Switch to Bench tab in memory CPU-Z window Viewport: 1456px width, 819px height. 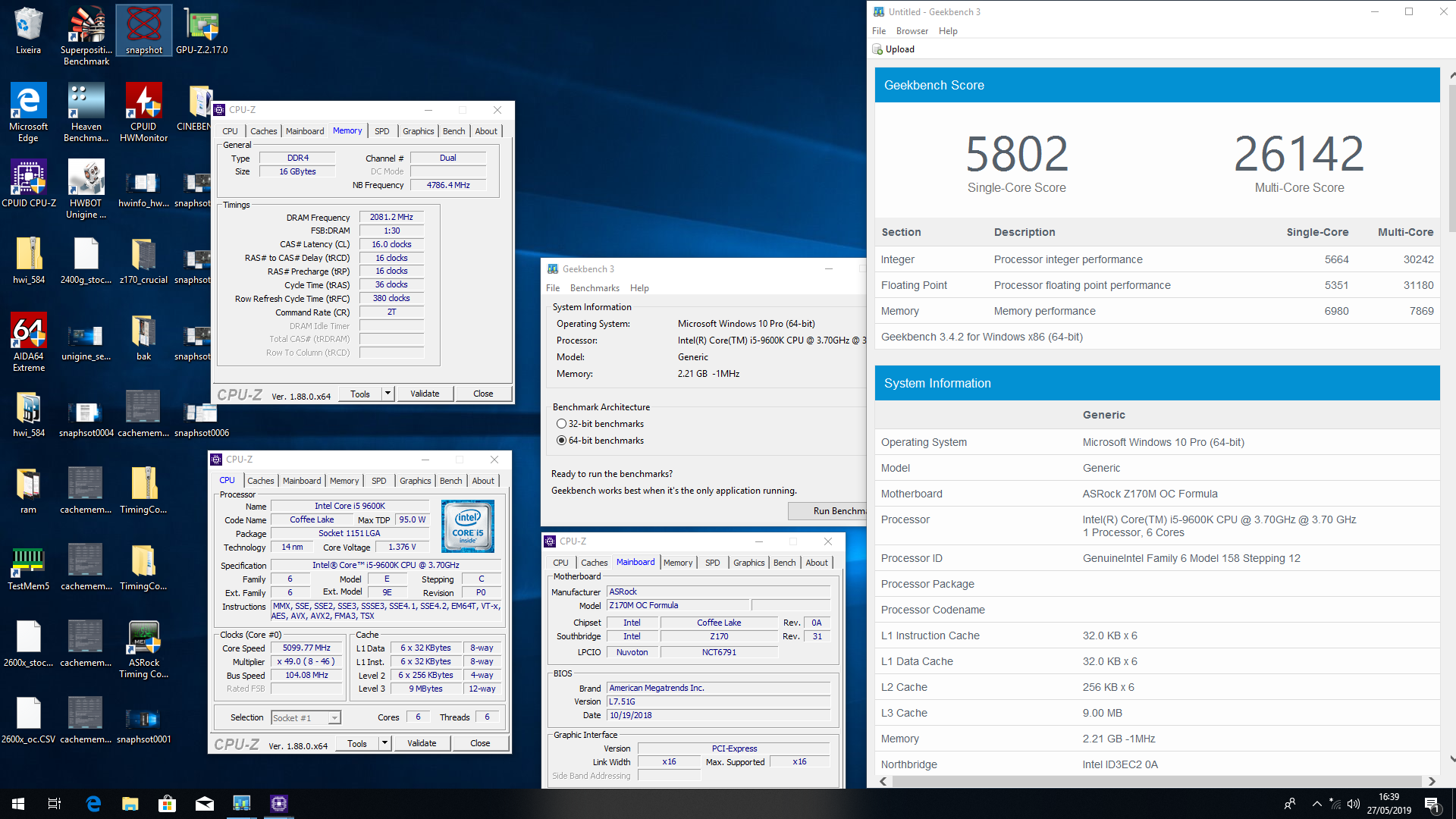point(454,131)
